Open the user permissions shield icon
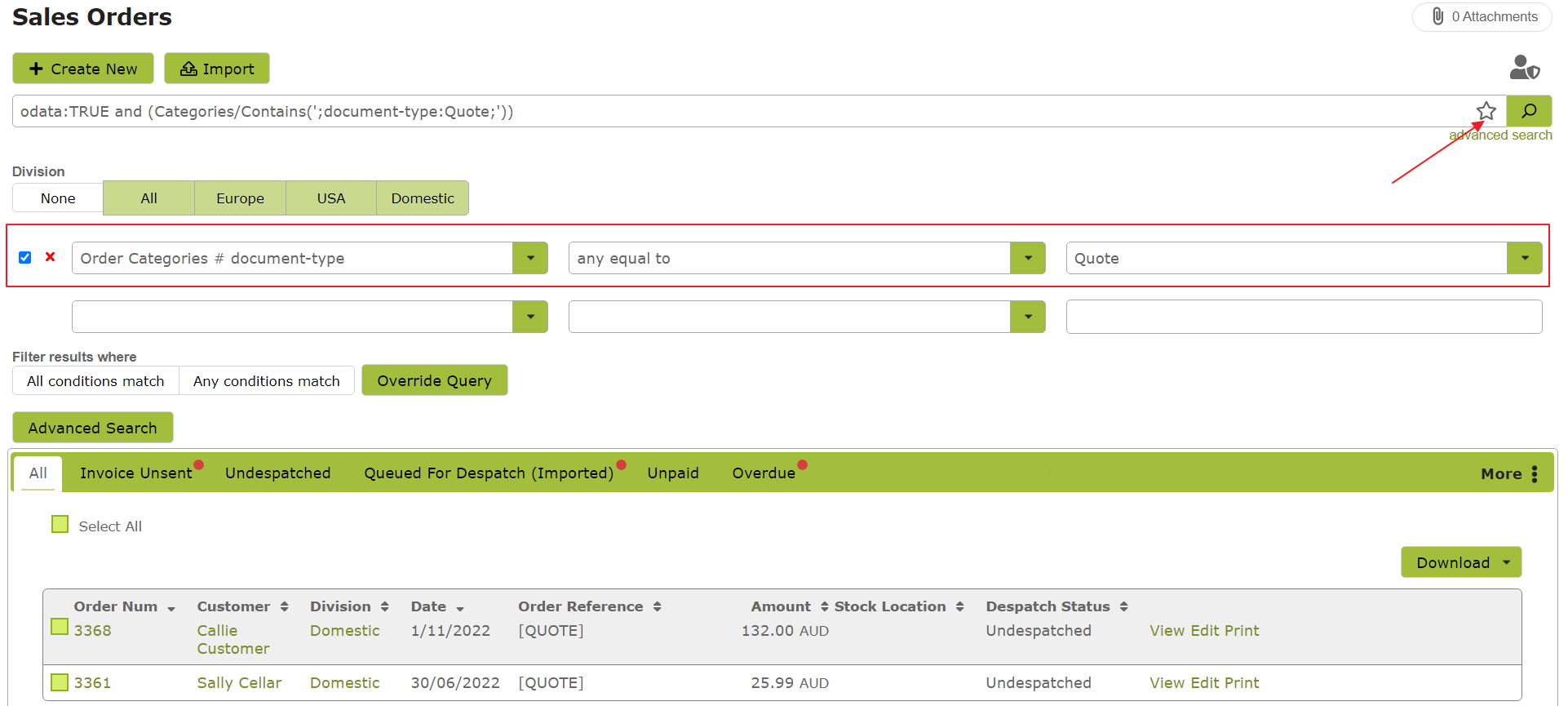Screen dimensions: 1568x706 [1524, 67]
